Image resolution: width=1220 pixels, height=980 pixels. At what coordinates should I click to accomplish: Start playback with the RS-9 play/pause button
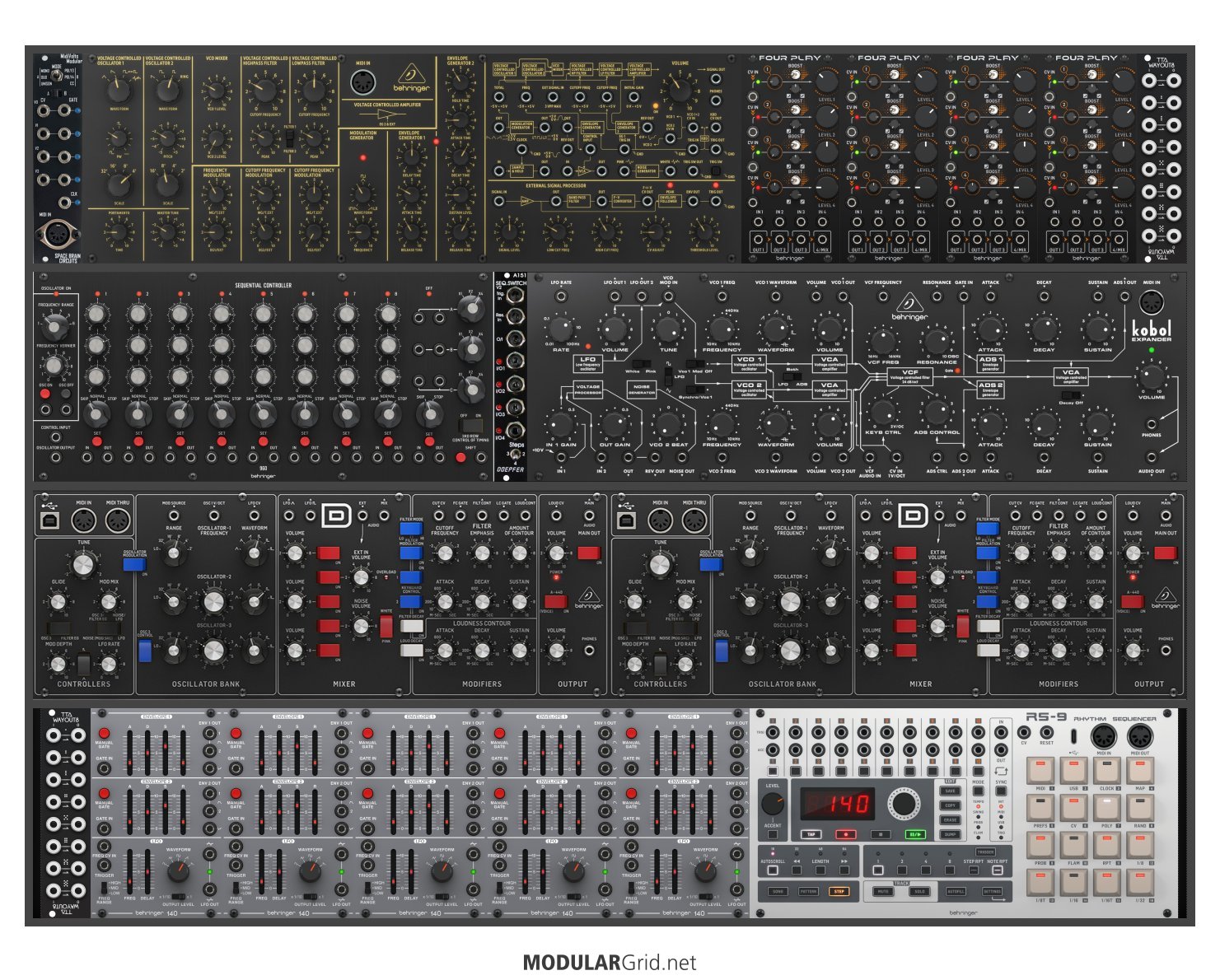pos(915,833)
